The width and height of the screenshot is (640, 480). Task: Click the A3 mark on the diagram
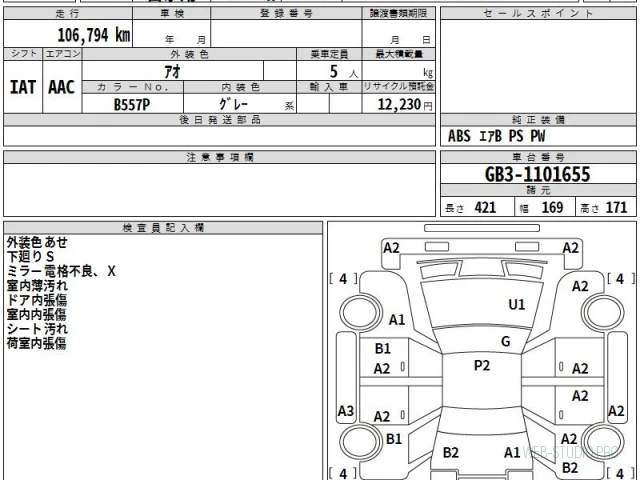coord(346,411)
